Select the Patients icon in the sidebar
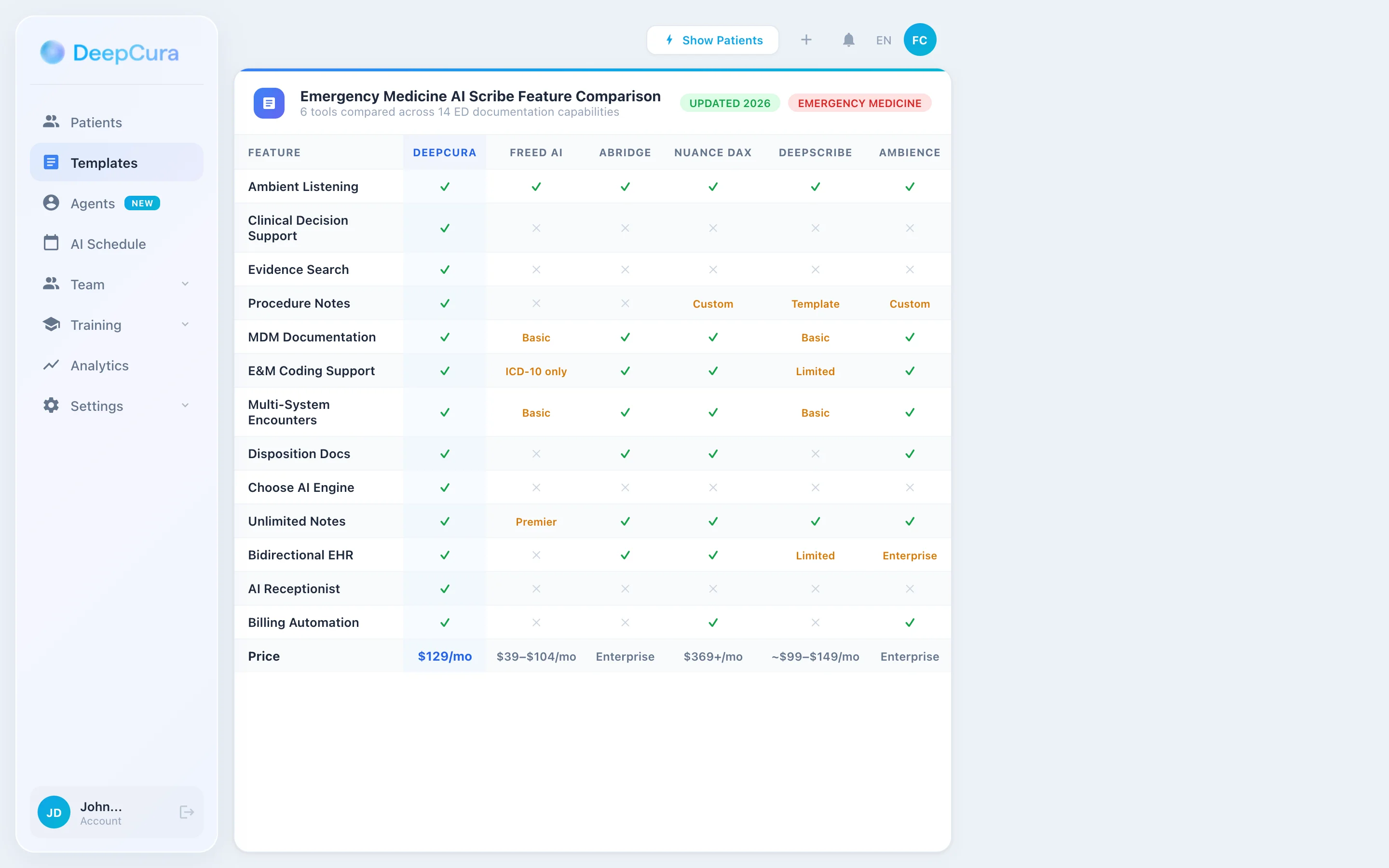Screen dimensions: 1389x868 [51, 122]
